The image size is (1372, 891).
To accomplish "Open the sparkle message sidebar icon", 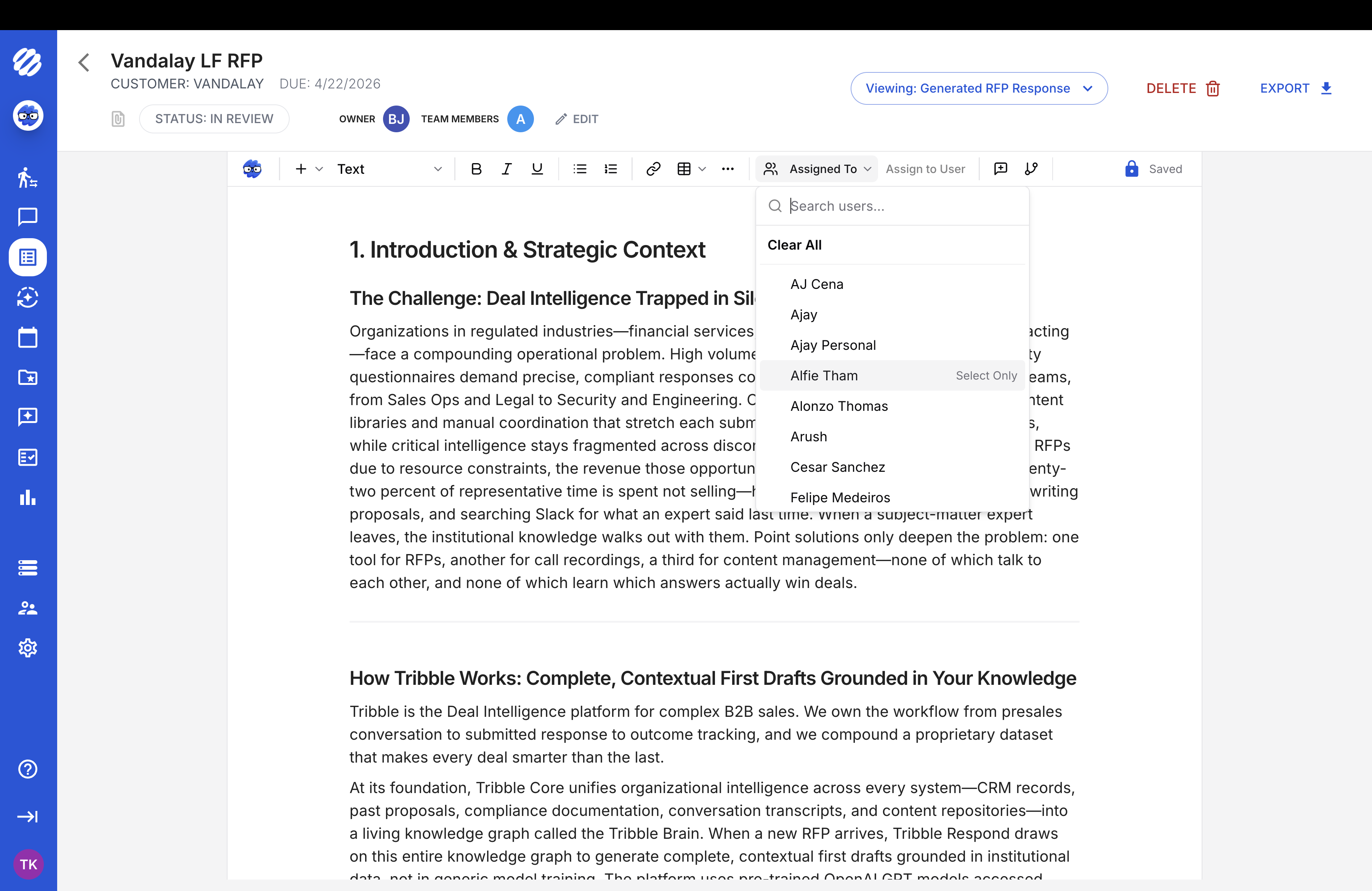I will [x=28, y=417].
